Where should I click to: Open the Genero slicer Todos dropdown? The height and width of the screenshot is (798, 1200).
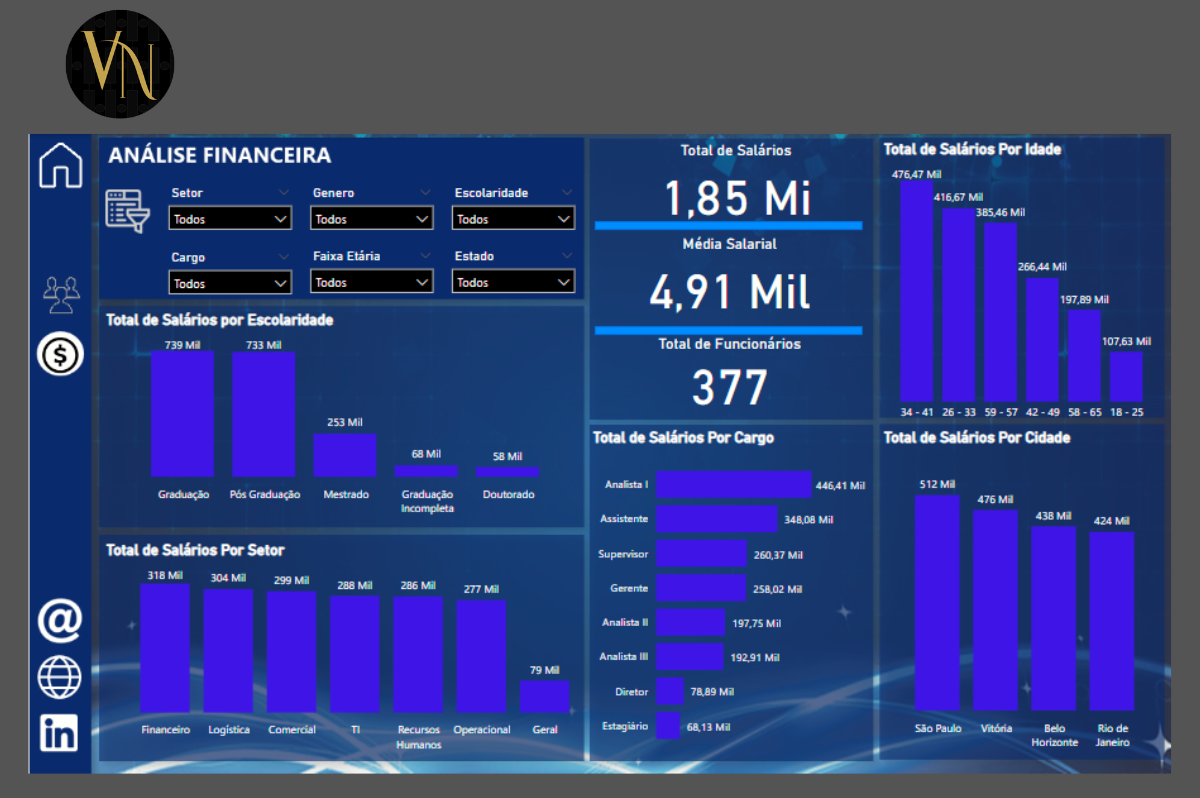pyautogui.click(x=372, y=218)
